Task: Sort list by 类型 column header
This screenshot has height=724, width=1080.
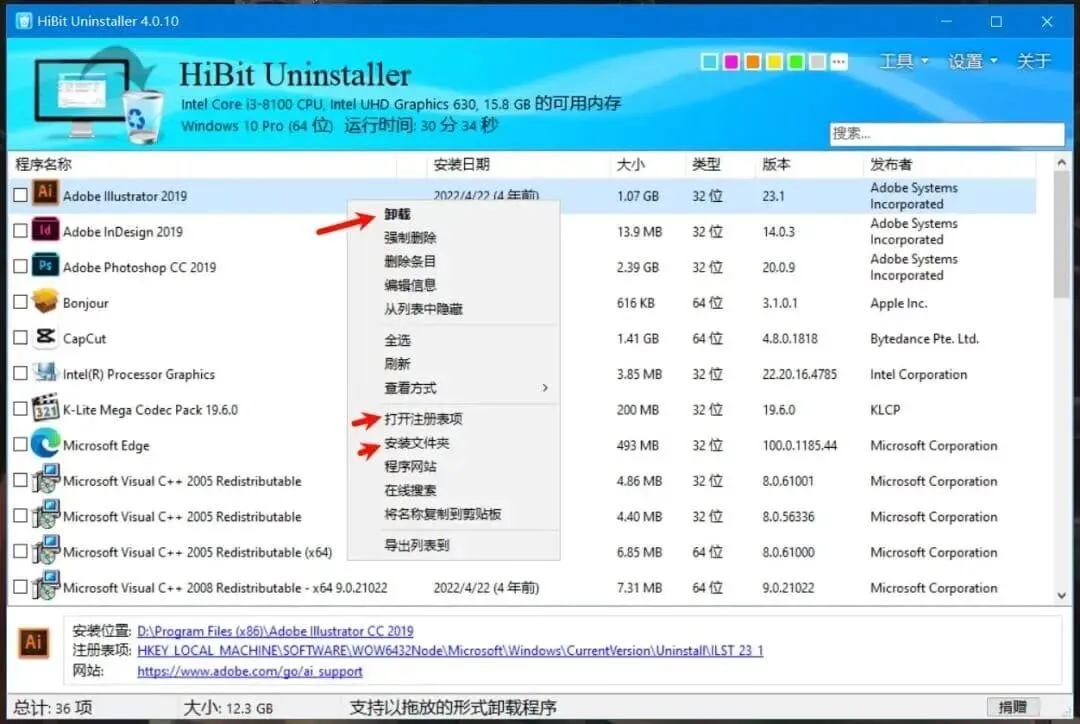Action: point(706,164)
